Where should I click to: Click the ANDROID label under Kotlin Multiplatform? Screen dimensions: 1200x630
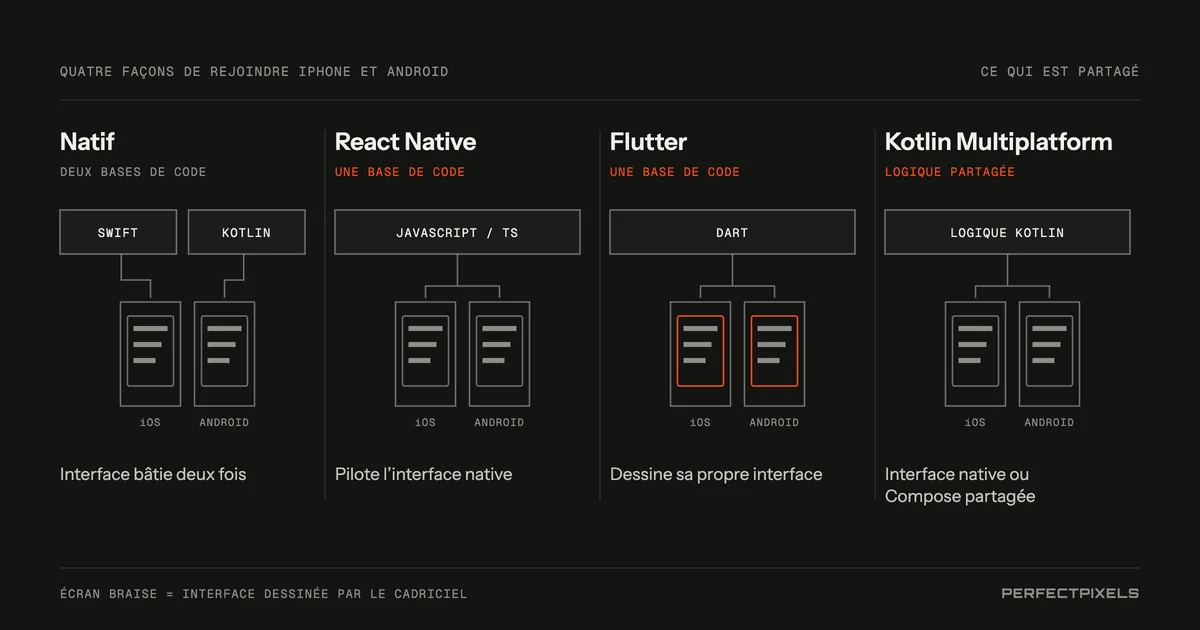[1049, 423]
